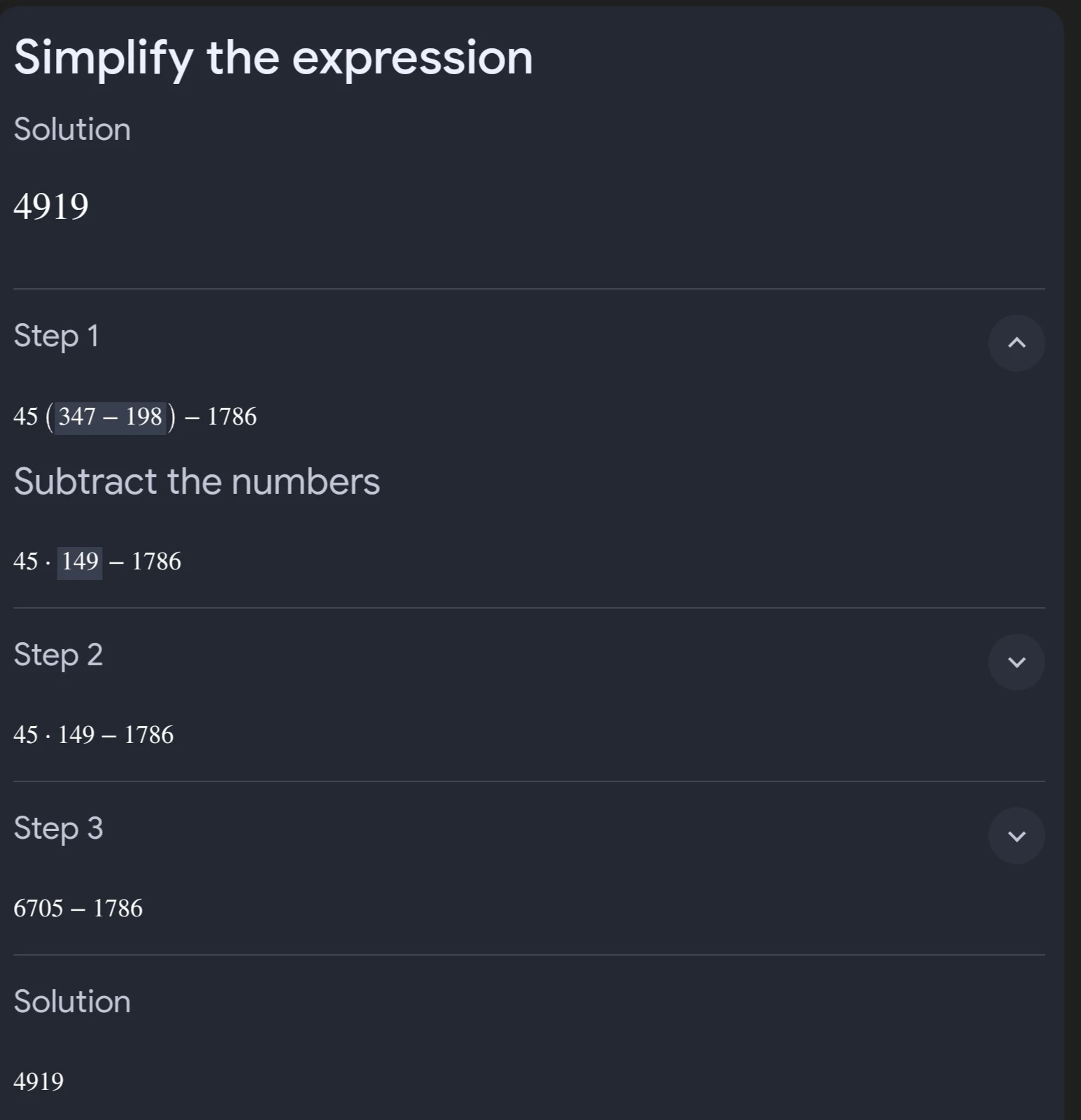
Task: Expand Step 2 using its down chevron
Action: coord(1016,662)
